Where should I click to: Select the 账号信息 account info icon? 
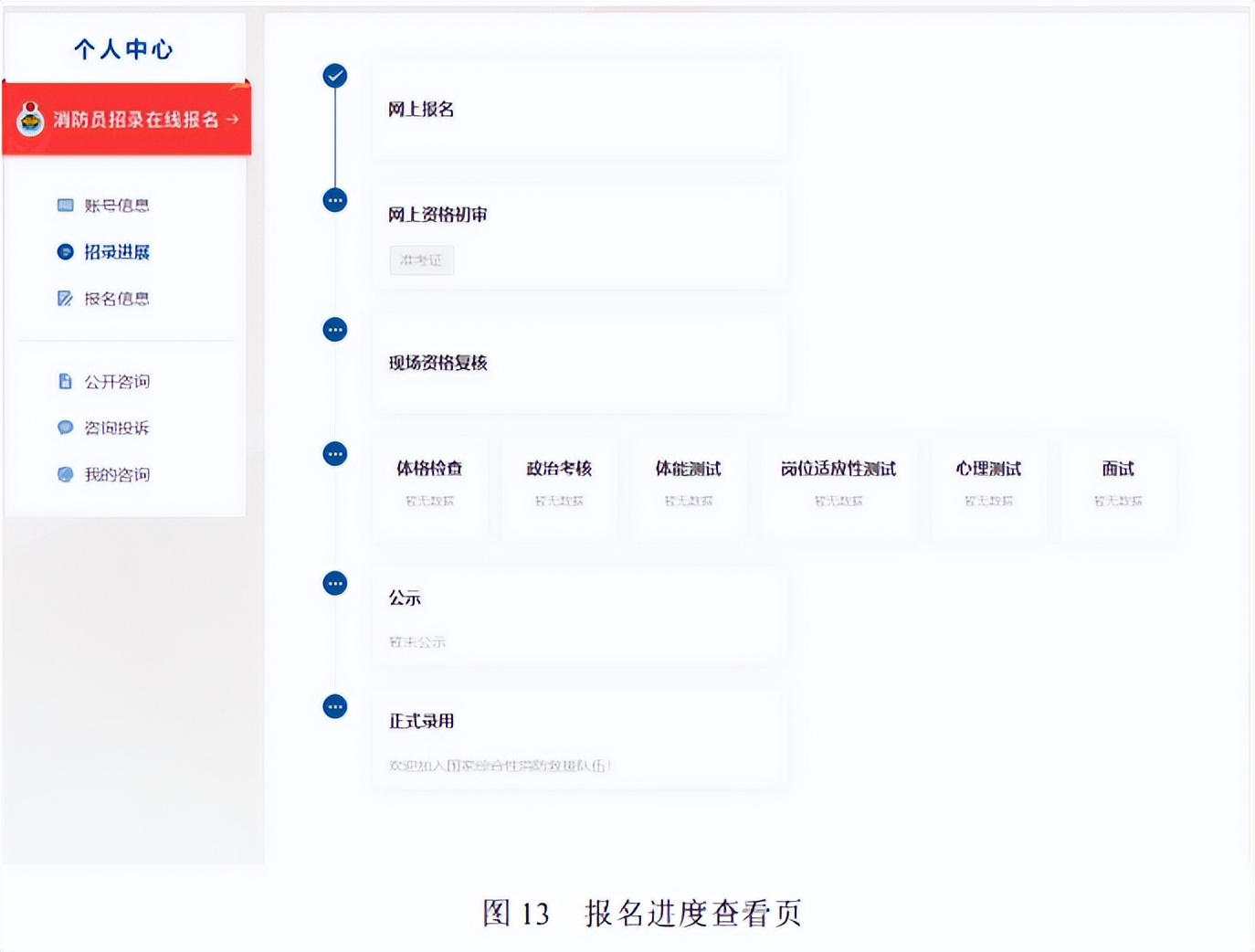click(x=64, y=205)
